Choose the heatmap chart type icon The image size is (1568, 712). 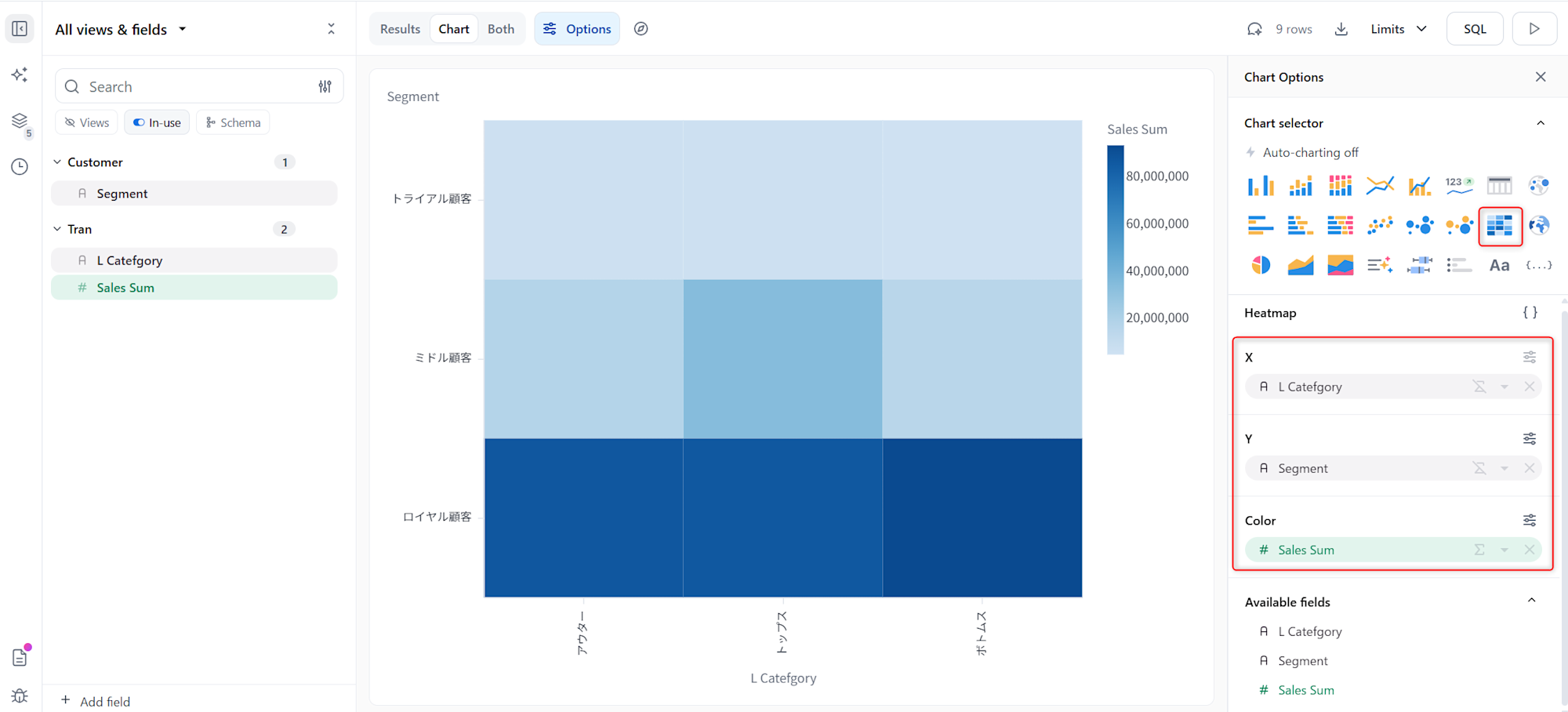[1500, 226]
